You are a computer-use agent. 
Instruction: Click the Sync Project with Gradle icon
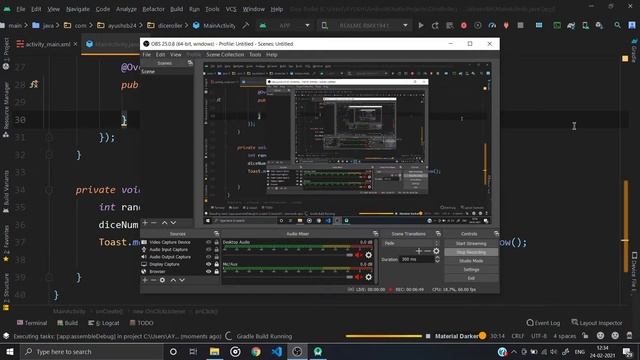571,25
